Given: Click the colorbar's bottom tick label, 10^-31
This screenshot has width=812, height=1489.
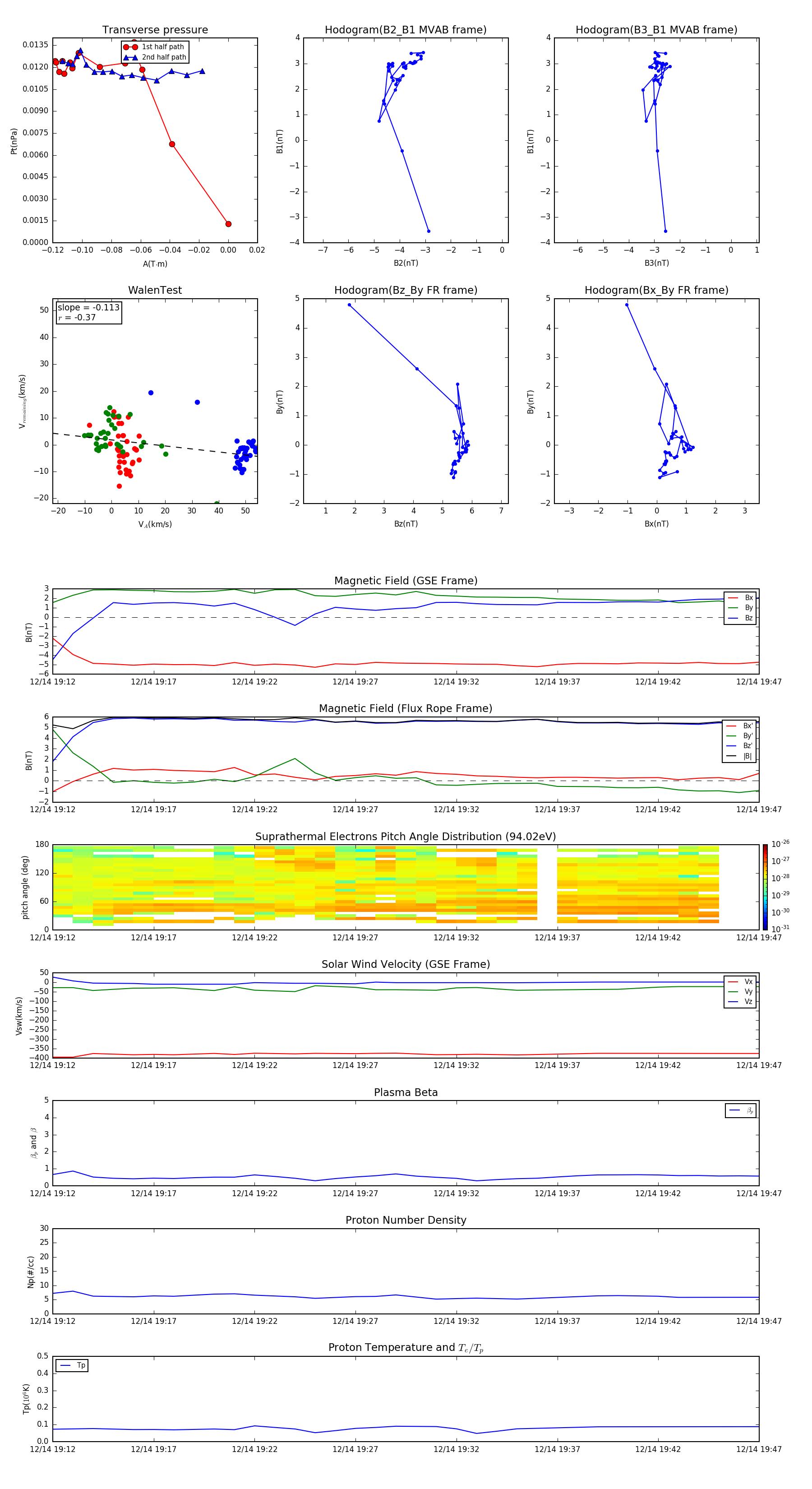Looking at the screenshot, I should tap(780, 929).
